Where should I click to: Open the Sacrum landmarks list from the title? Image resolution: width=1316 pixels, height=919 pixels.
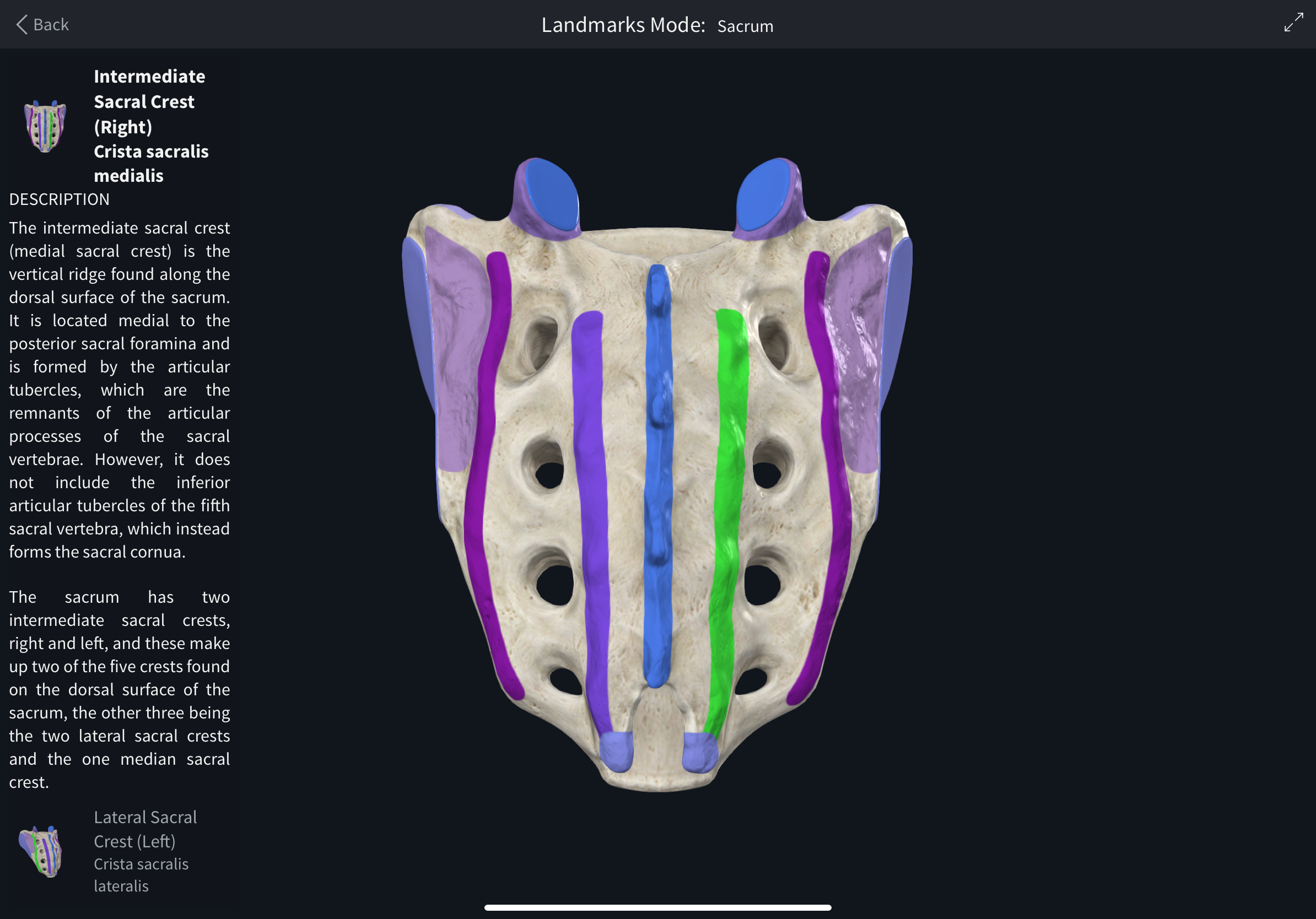[745, 26]
